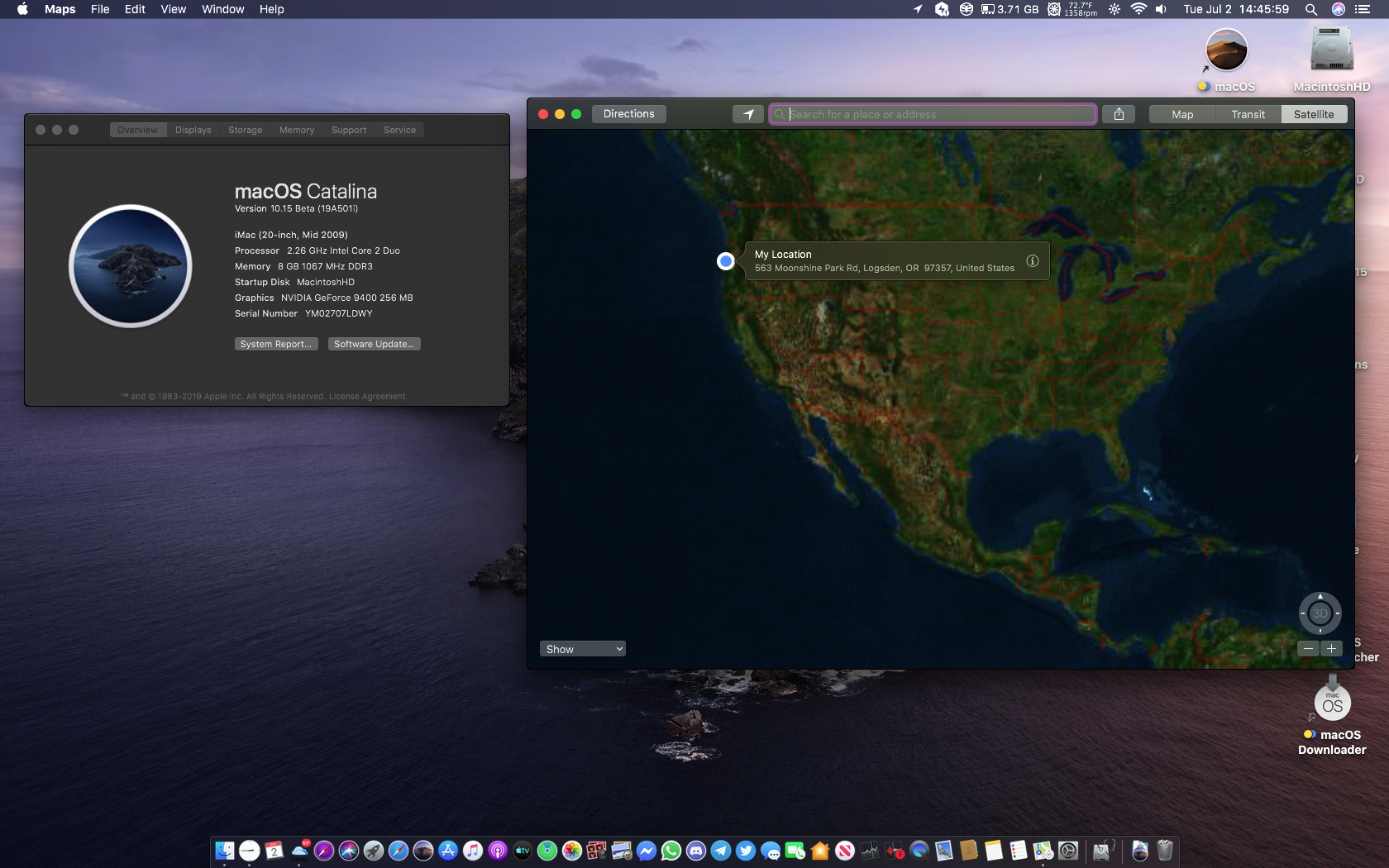This screenshot has height=868, width=1389.
Task: Click the info icon in My Location callout
Action: point(1033,261)
